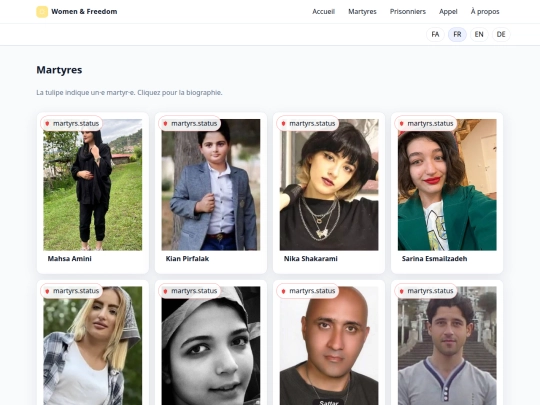Click the Women & Freedom site title

(84, 12)
